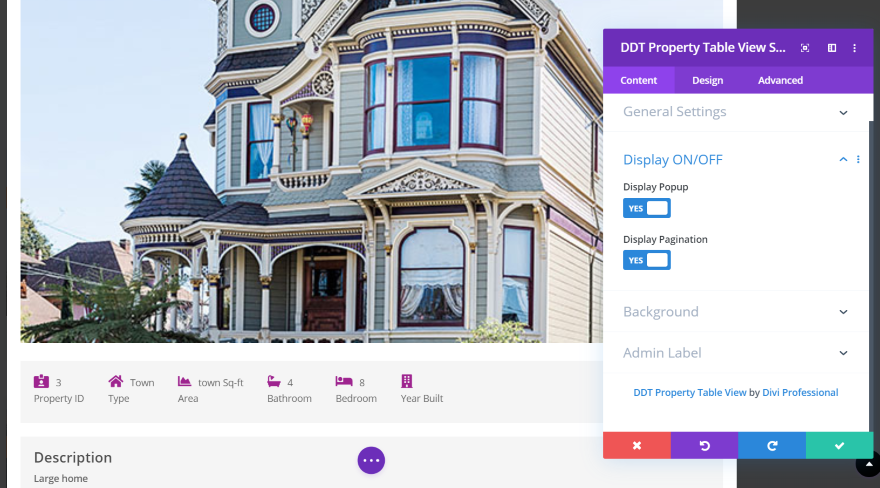The height and width of the screenshot is (488, 880).
Task: Toggle the Display Popup switch
Action: pyautogui.click(x=647, y=208)
